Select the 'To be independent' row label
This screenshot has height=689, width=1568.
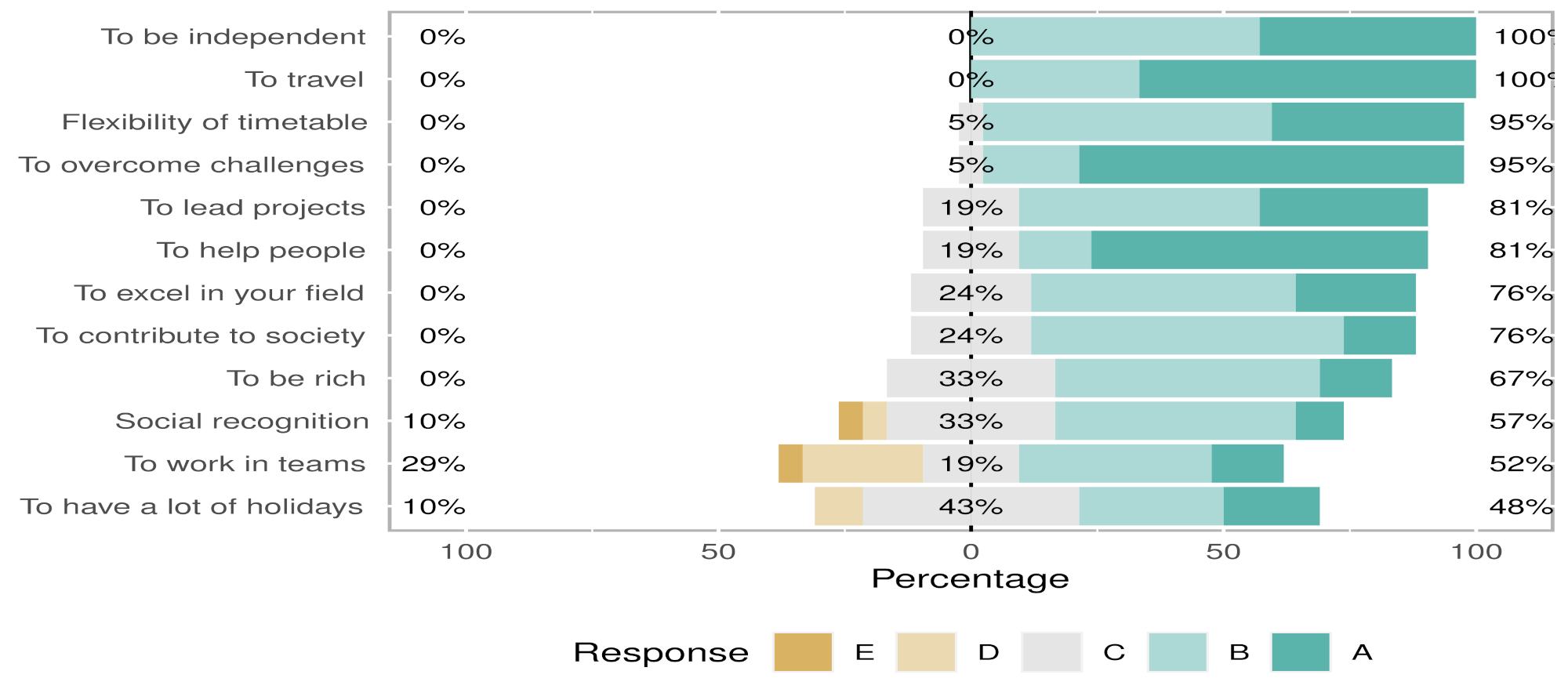coord(234,37)
